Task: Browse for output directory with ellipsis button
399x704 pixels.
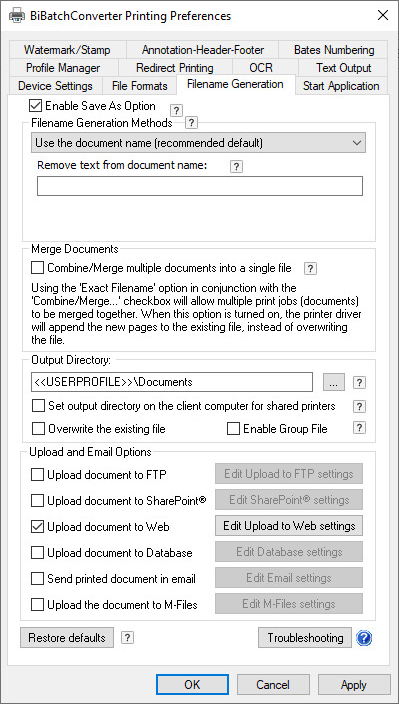Action: pos(334,383)
